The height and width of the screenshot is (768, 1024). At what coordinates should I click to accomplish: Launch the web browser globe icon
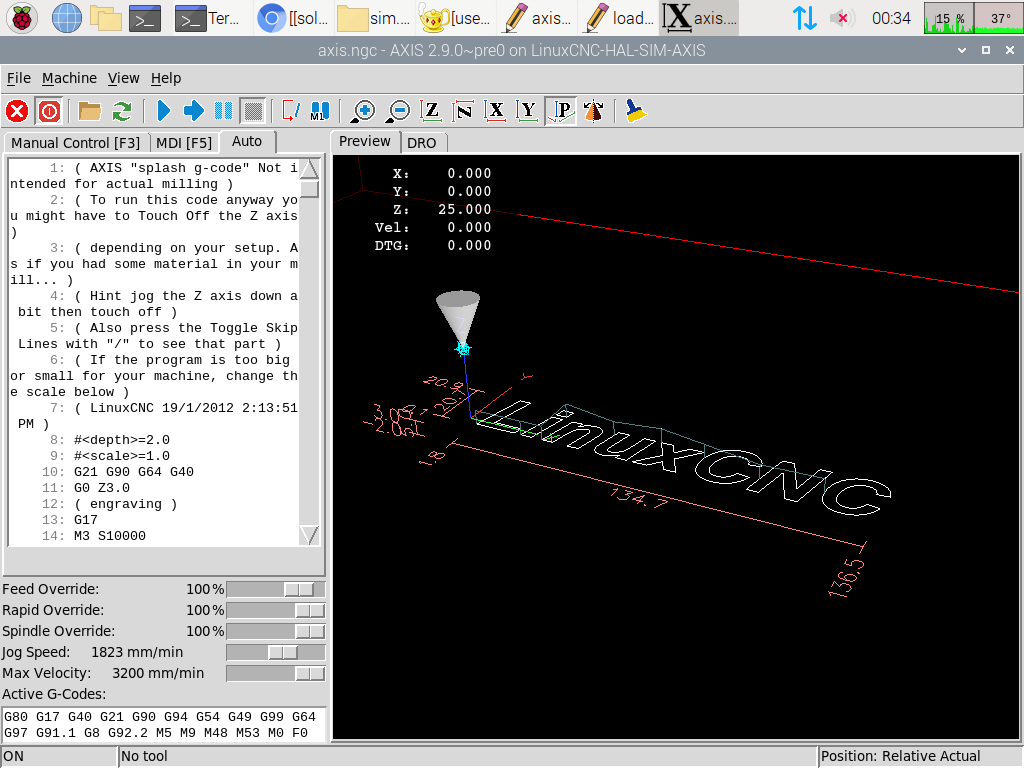[x=67, y=18]
